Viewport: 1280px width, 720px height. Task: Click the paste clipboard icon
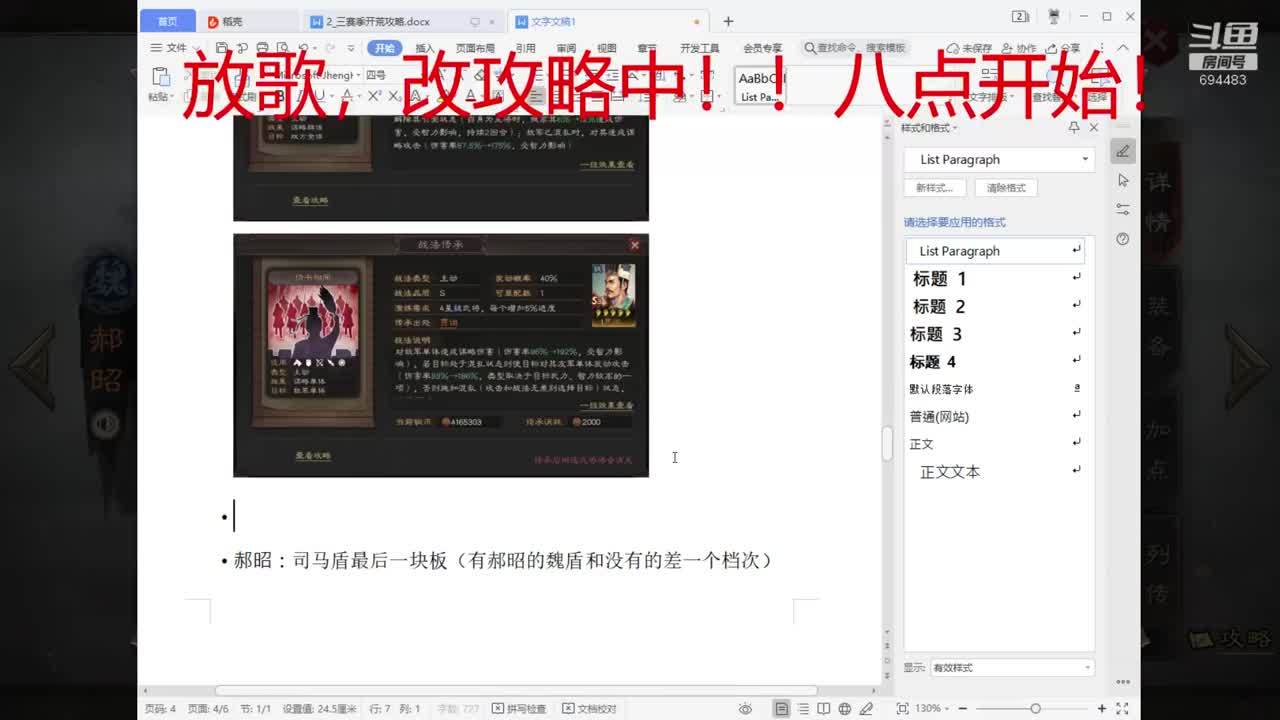pyautogui.click(x=159, y=77)
